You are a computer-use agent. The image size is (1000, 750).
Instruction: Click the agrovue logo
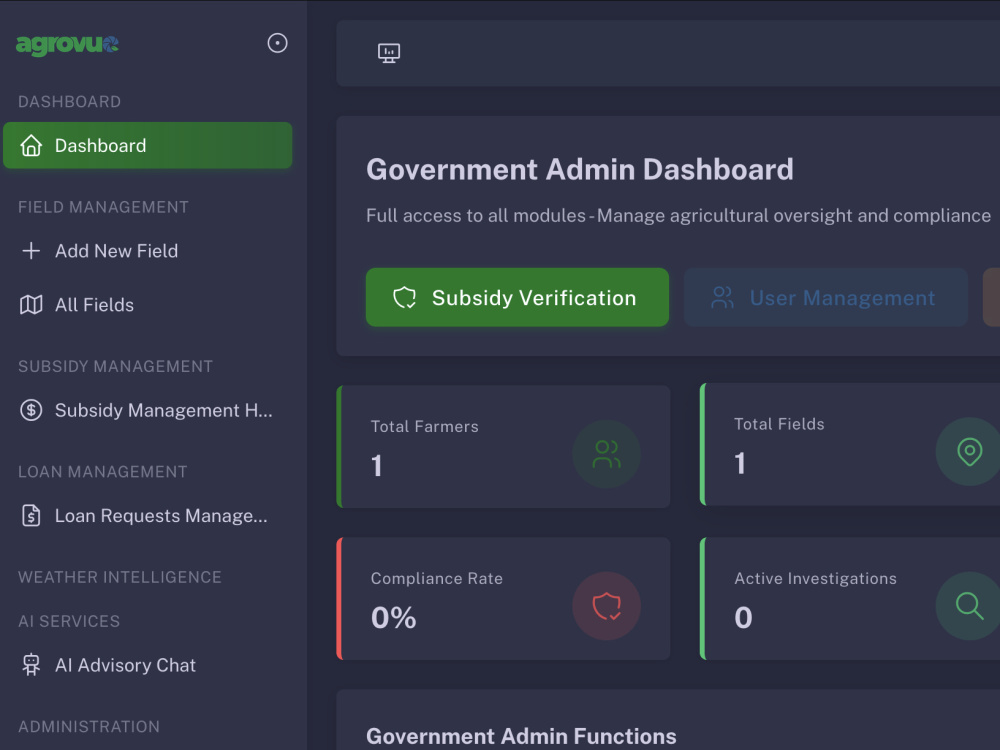click(x=67, y=44)
